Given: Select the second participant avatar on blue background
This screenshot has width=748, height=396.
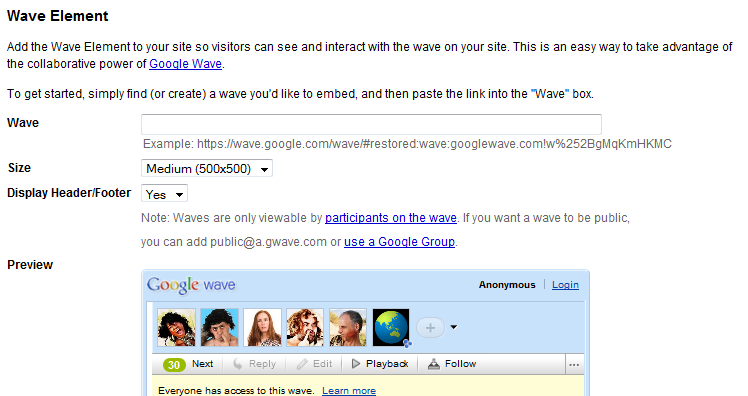Looking at the screenshot, I should point(219,327).
